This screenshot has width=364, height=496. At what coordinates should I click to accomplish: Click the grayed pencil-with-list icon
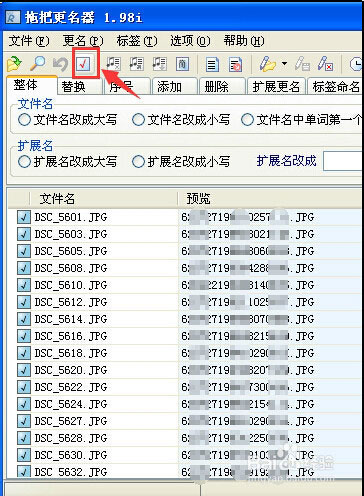(x=302, y=64)
